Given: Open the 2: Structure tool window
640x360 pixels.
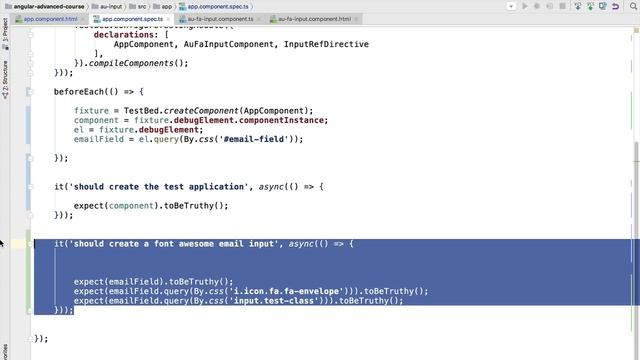Looking at the screenshot, I should [5, 80].
